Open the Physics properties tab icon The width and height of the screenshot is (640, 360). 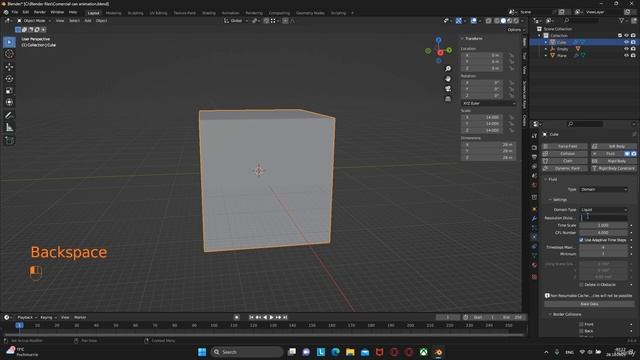(534, 237)
